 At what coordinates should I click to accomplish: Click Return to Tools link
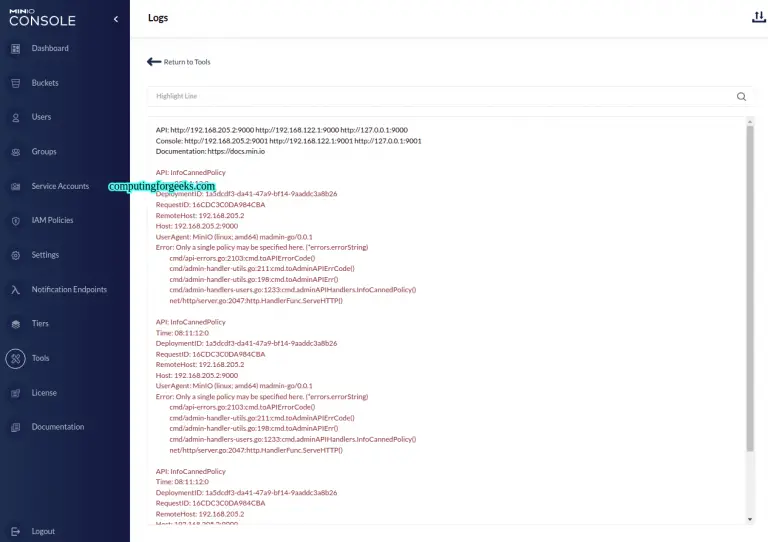[179, 62]
